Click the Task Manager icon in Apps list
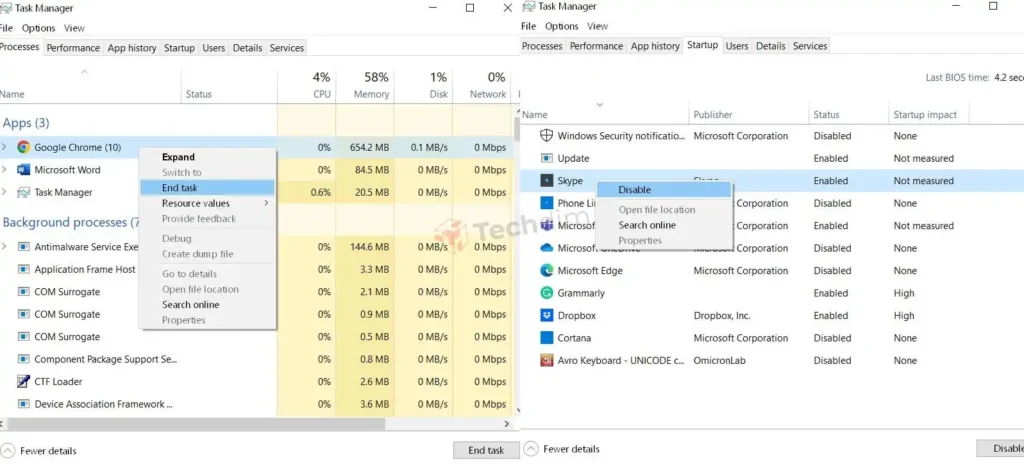The image size is (1024, 464). [x=24, y=192]
